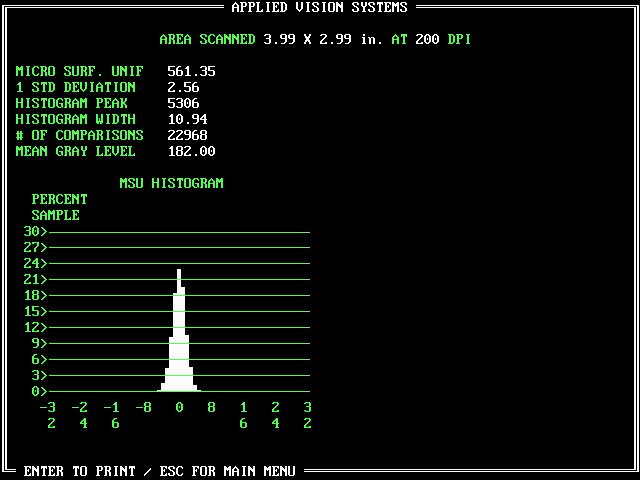Screen dimensions: 640x480
Task: Click the 15> tick on the y-axis
Action: coord(36,311)
